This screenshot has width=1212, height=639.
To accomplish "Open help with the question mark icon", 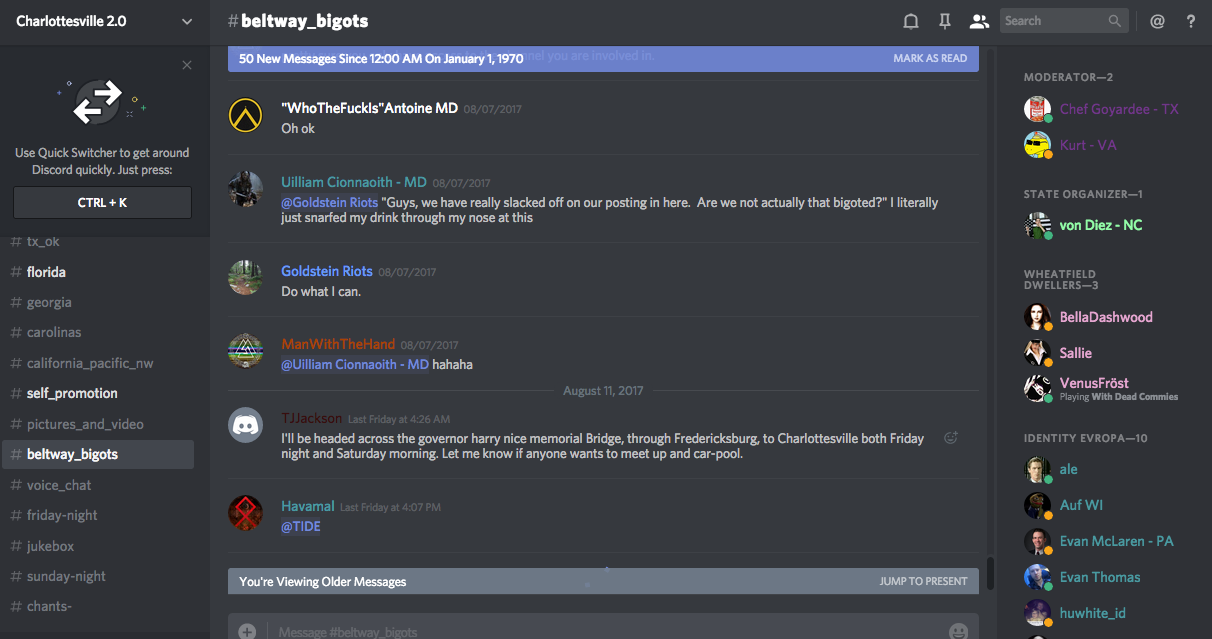I will pos(1191,21).
